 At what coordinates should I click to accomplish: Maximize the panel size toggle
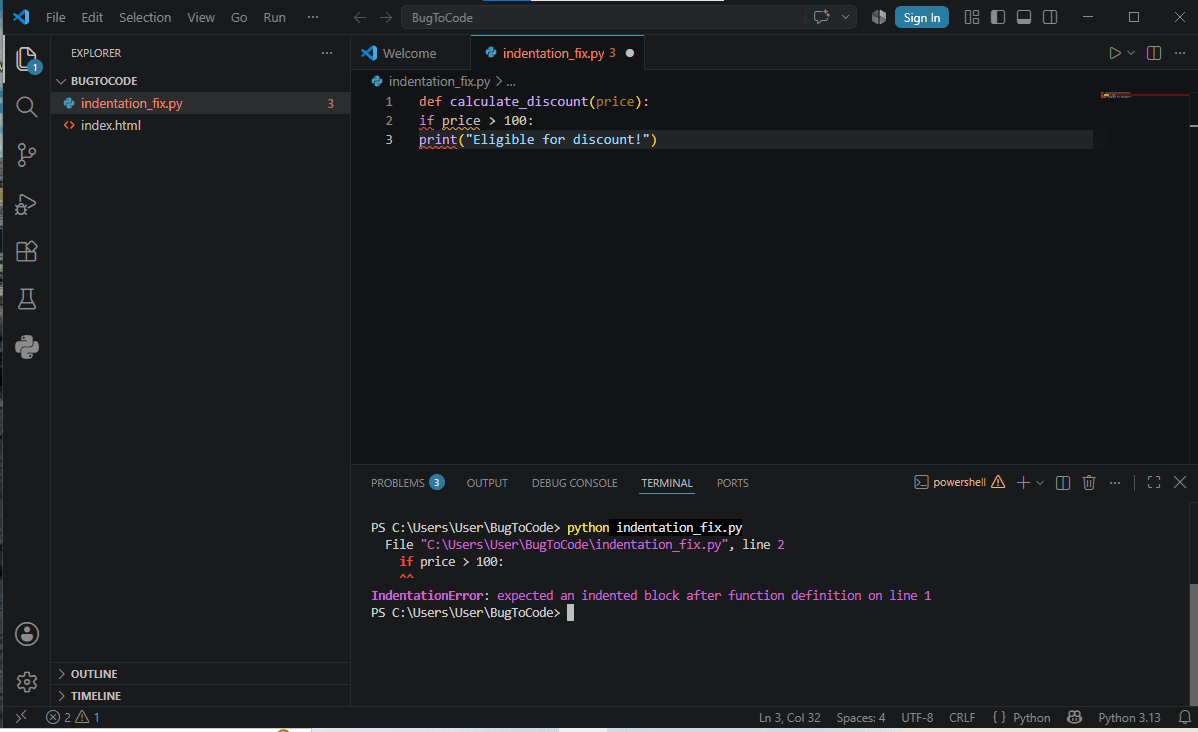[1154, 482]
